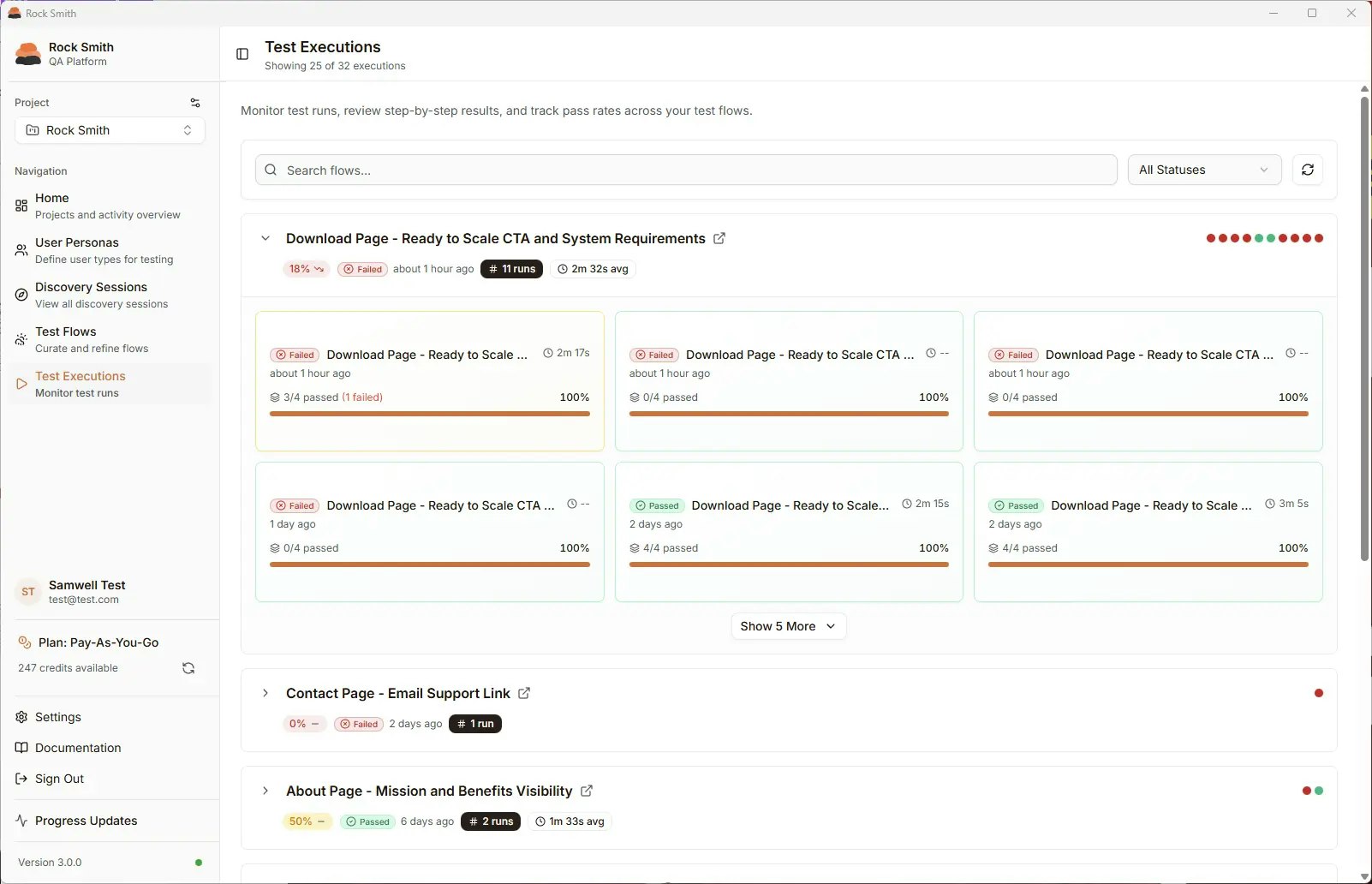
Task: Sign Out of the QA Platform
Action: pyautogui.click(x=59, y=779)
